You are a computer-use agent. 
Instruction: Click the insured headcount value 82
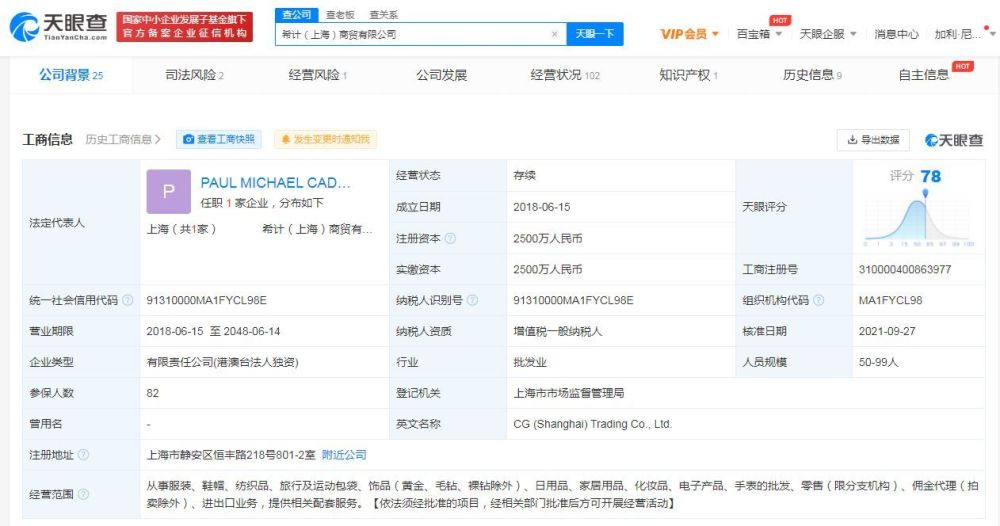152,393
